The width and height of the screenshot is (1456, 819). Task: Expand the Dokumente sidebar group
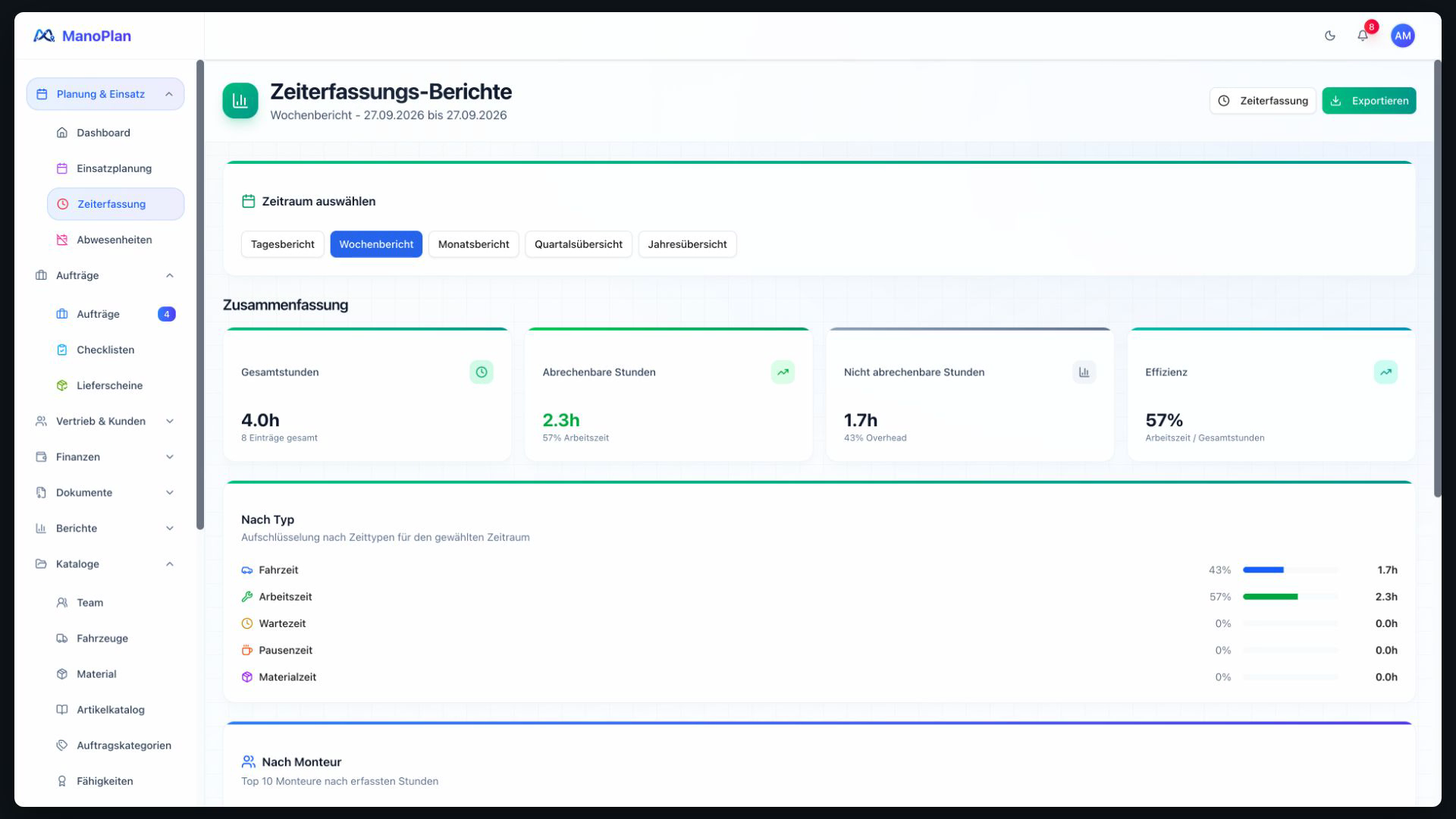pyautogui.click(x=105, y=492)
